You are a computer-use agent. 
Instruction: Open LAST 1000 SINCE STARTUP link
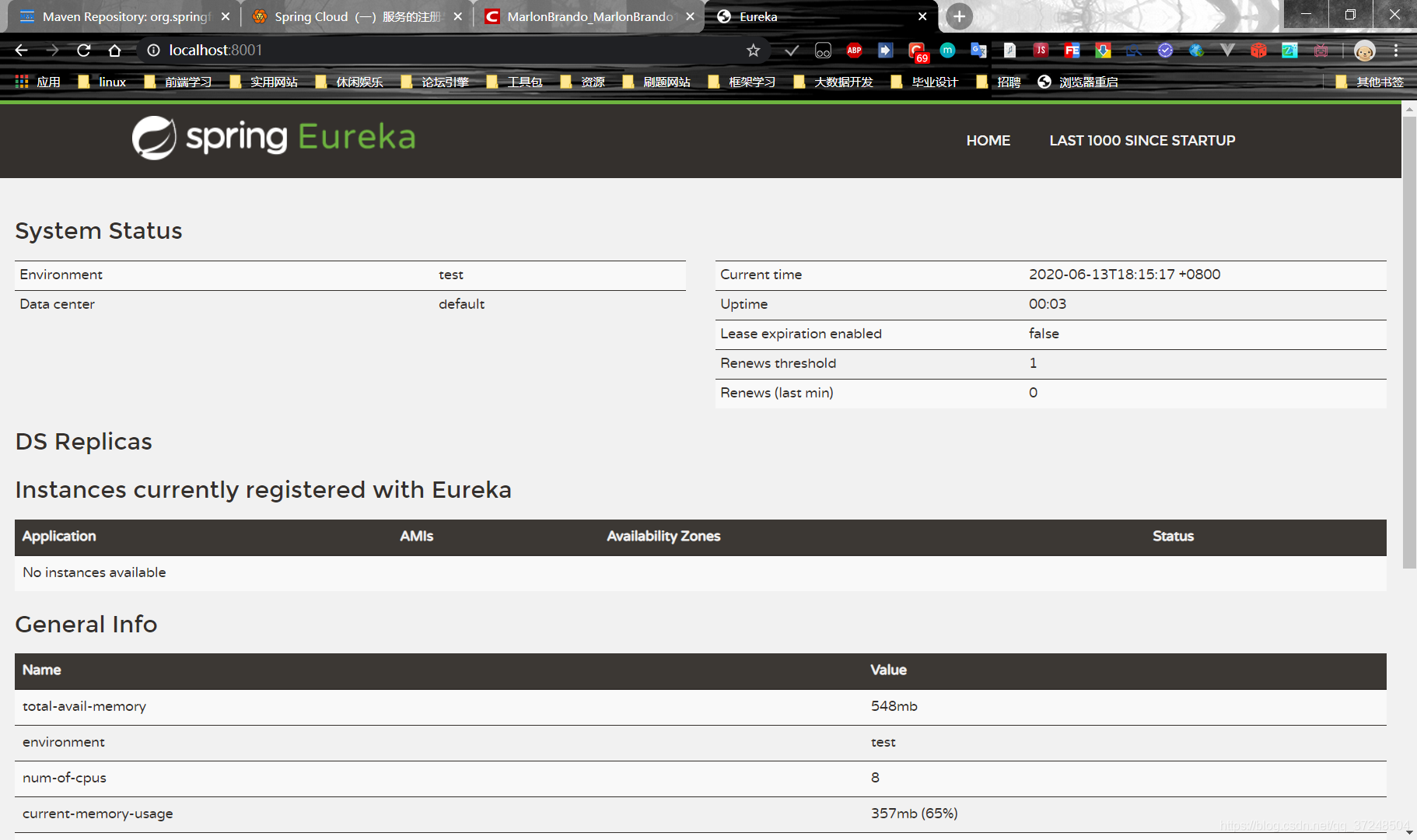click(x=1142, y=141)
